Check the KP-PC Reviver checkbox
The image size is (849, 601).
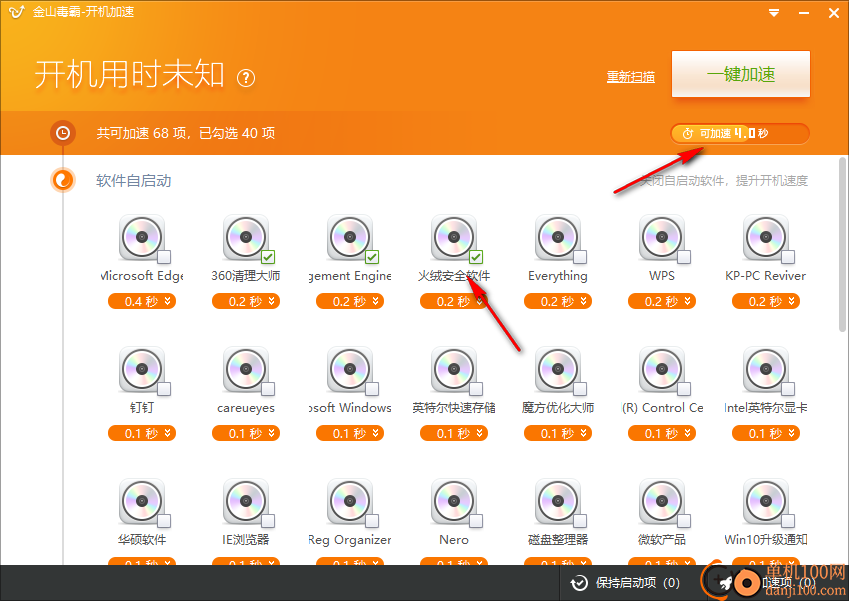tap(788, 257)
